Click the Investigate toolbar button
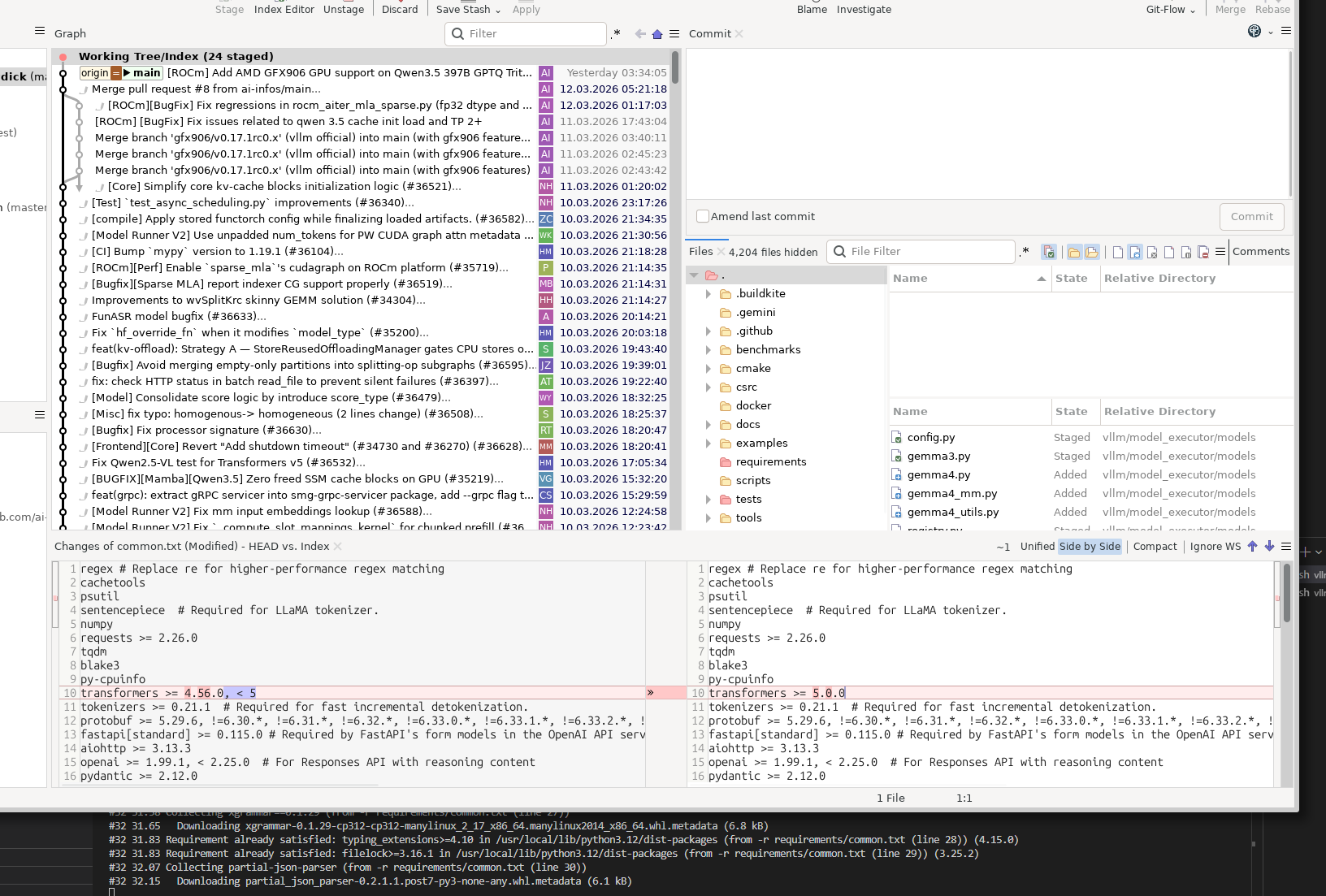 pos(864,10)
